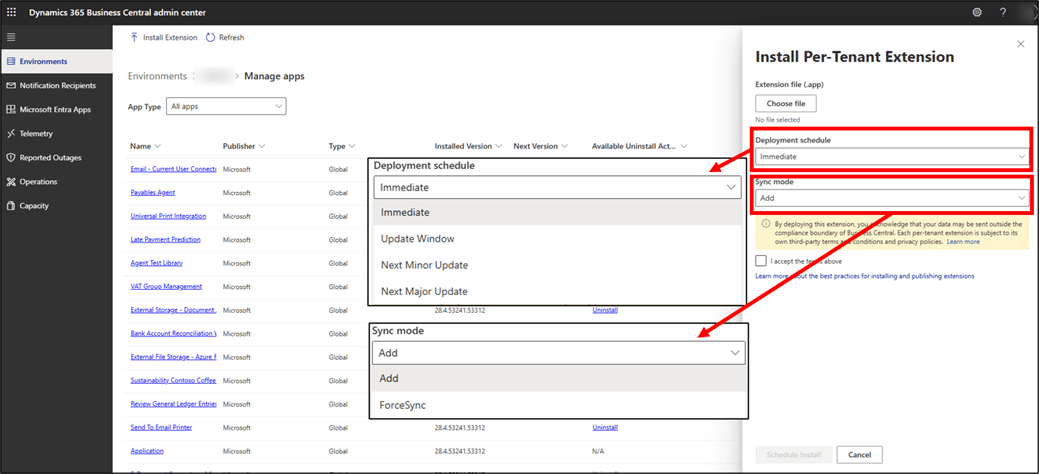1039x474 pixels.
Task: Open the app launcher waffle icon
Action: 11,13
